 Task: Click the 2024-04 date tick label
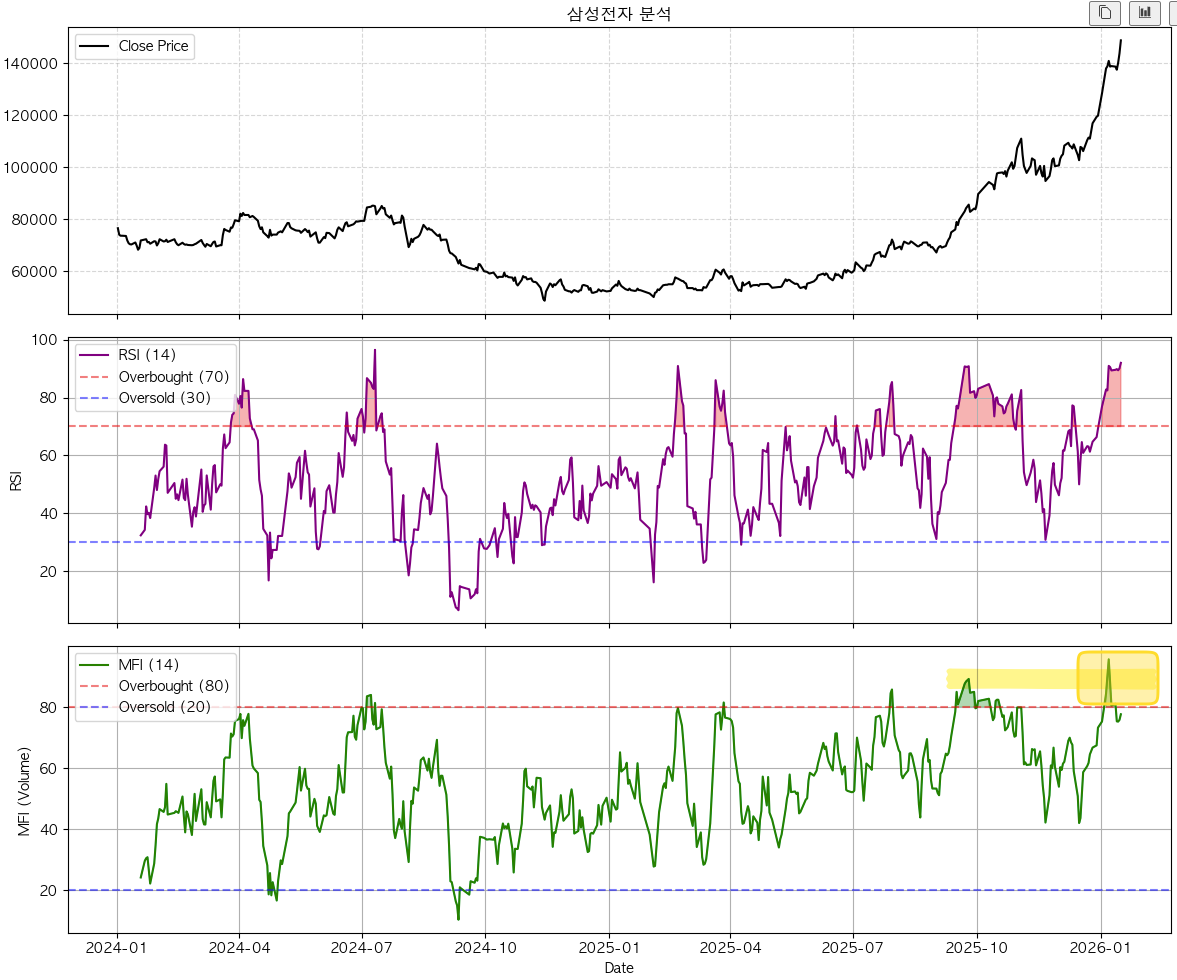click(239, 948)
